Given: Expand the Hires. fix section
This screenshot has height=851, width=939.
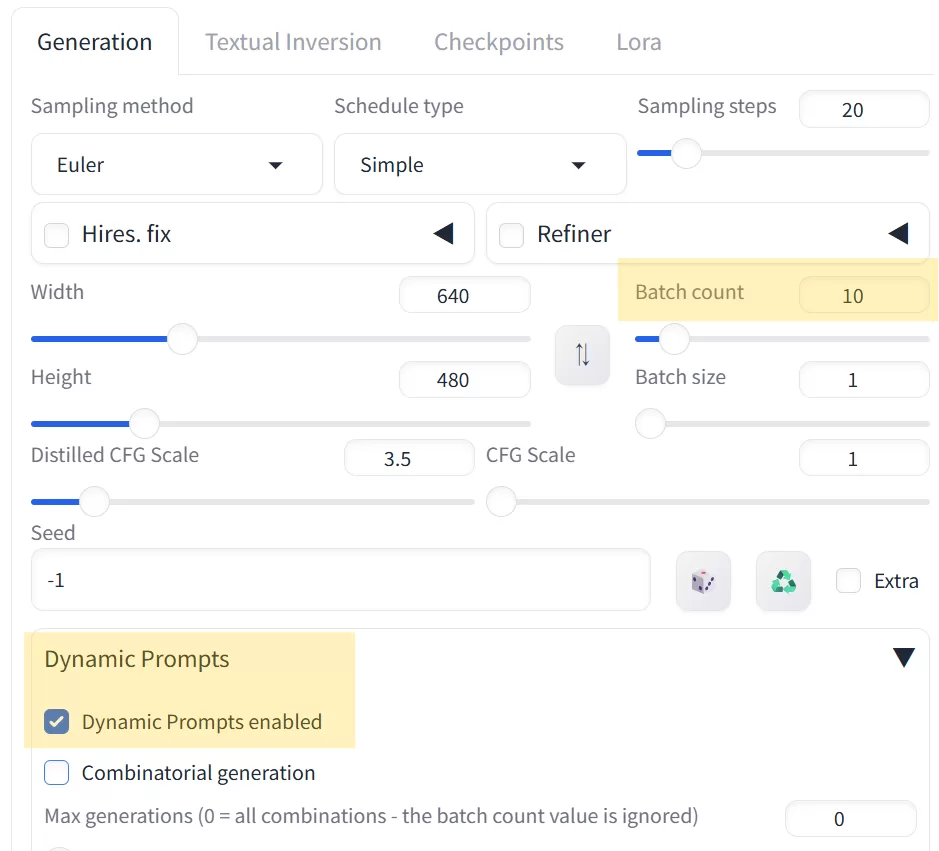Looking at the screenshot, I should 443,233.
